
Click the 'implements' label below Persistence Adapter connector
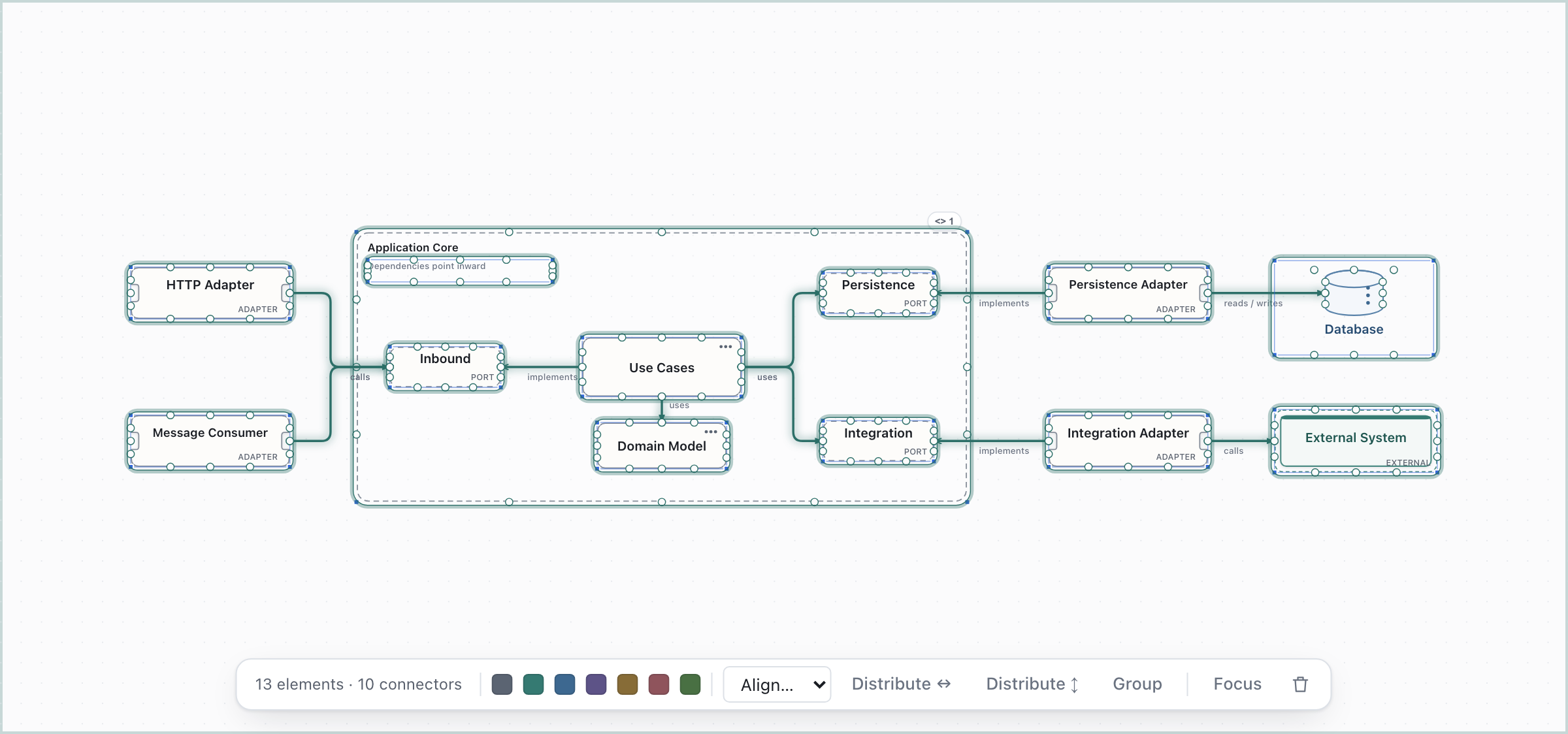click(x=1004, y=303)
